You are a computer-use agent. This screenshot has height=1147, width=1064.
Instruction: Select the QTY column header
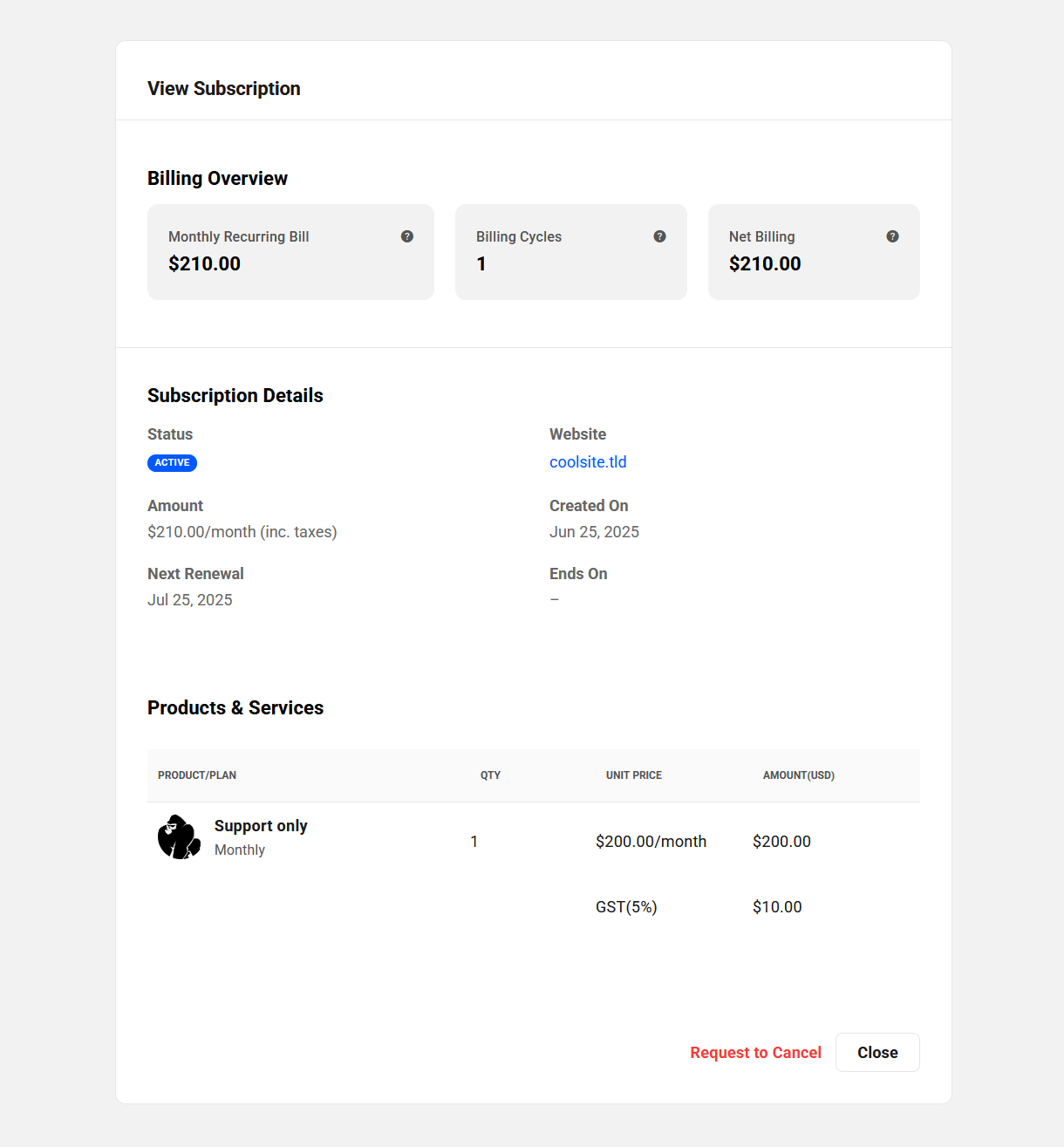490,775
